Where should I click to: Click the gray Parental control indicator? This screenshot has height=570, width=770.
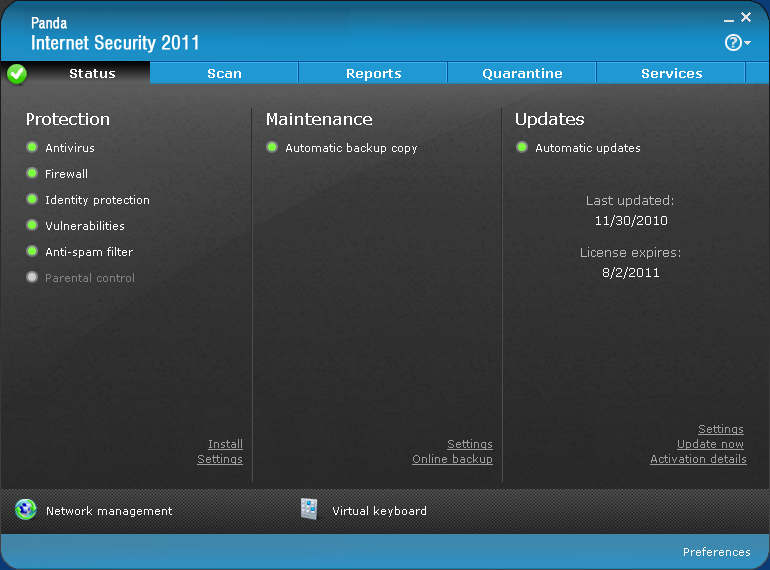point(32,278)
